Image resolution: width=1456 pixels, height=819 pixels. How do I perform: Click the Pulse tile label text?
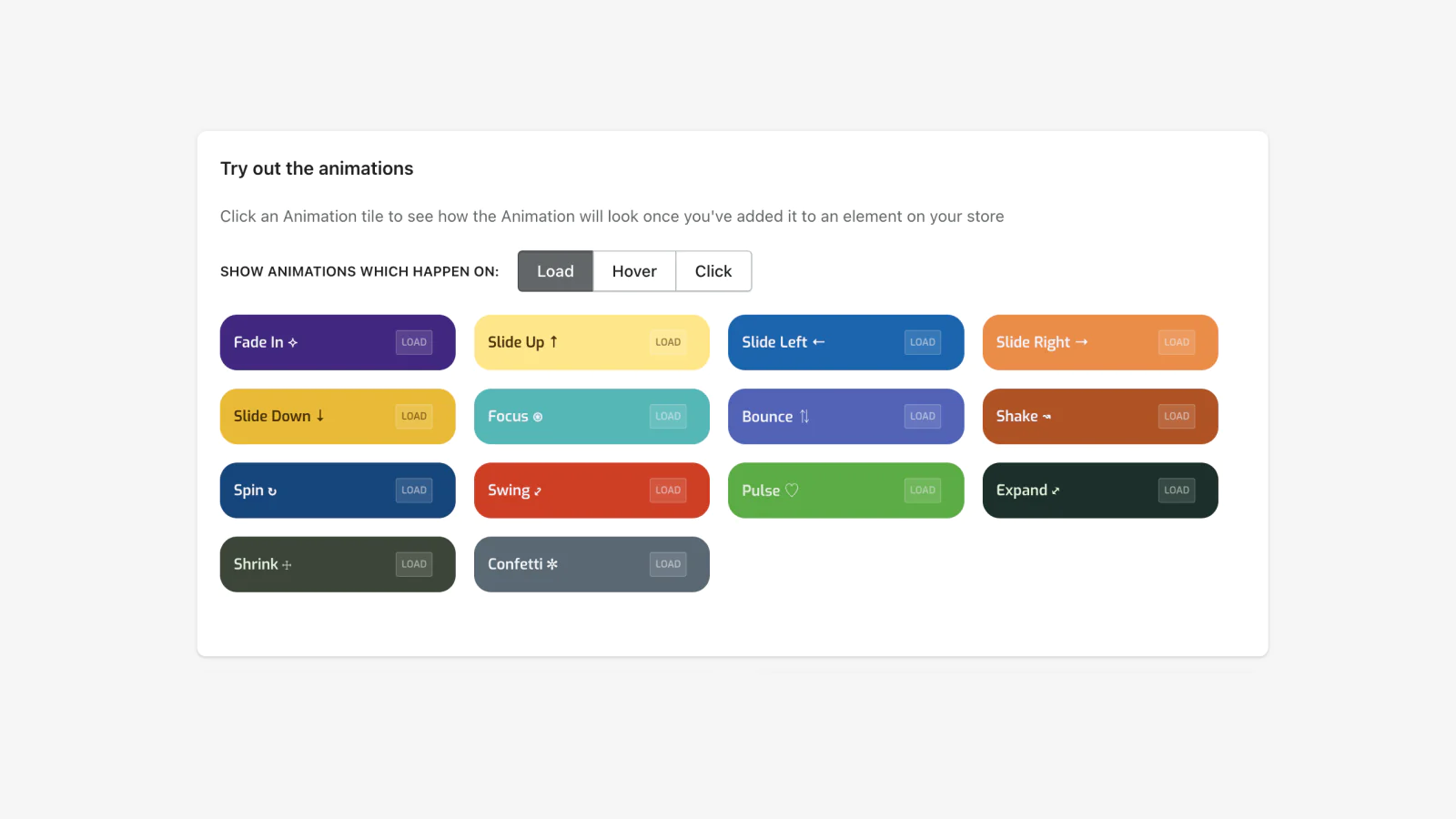pyautogui.click(x=761, y=490)
